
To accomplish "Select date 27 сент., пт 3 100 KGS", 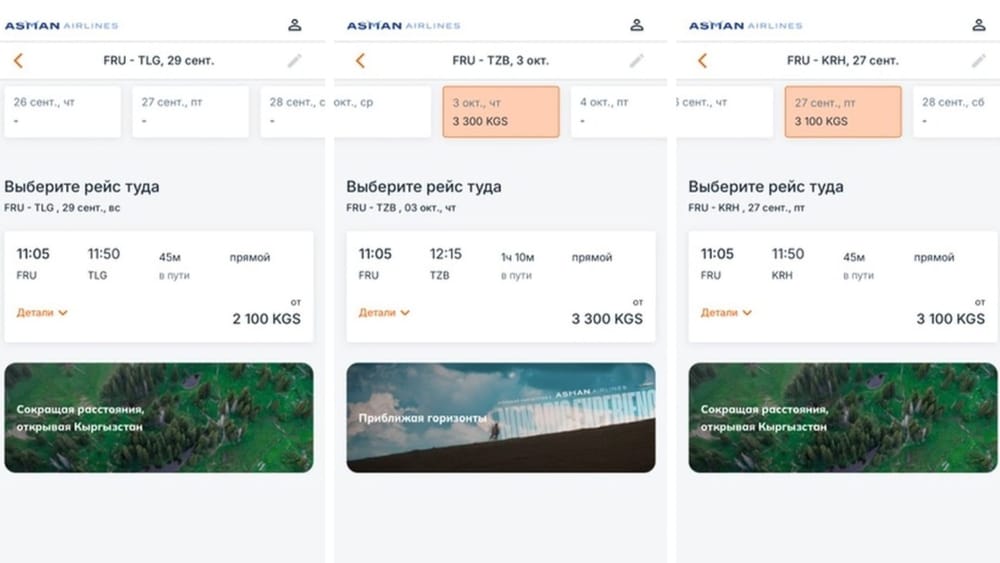I will [x=843, y=112].
